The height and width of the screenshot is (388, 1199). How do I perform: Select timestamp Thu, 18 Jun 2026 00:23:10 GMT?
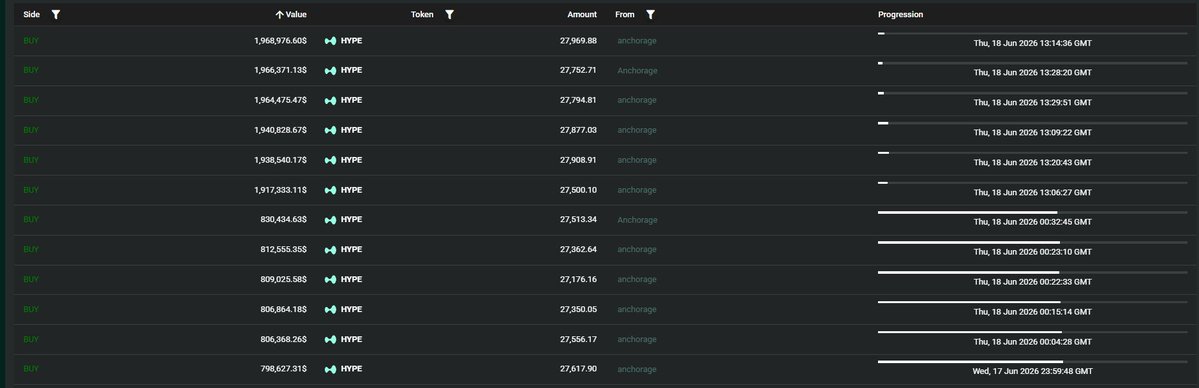click(x=1032, y=252)
